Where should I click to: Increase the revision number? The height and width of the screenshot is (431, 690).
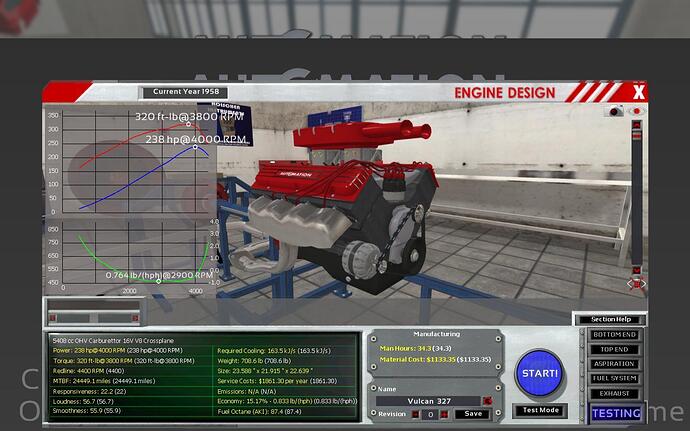[x=444, y=413]
